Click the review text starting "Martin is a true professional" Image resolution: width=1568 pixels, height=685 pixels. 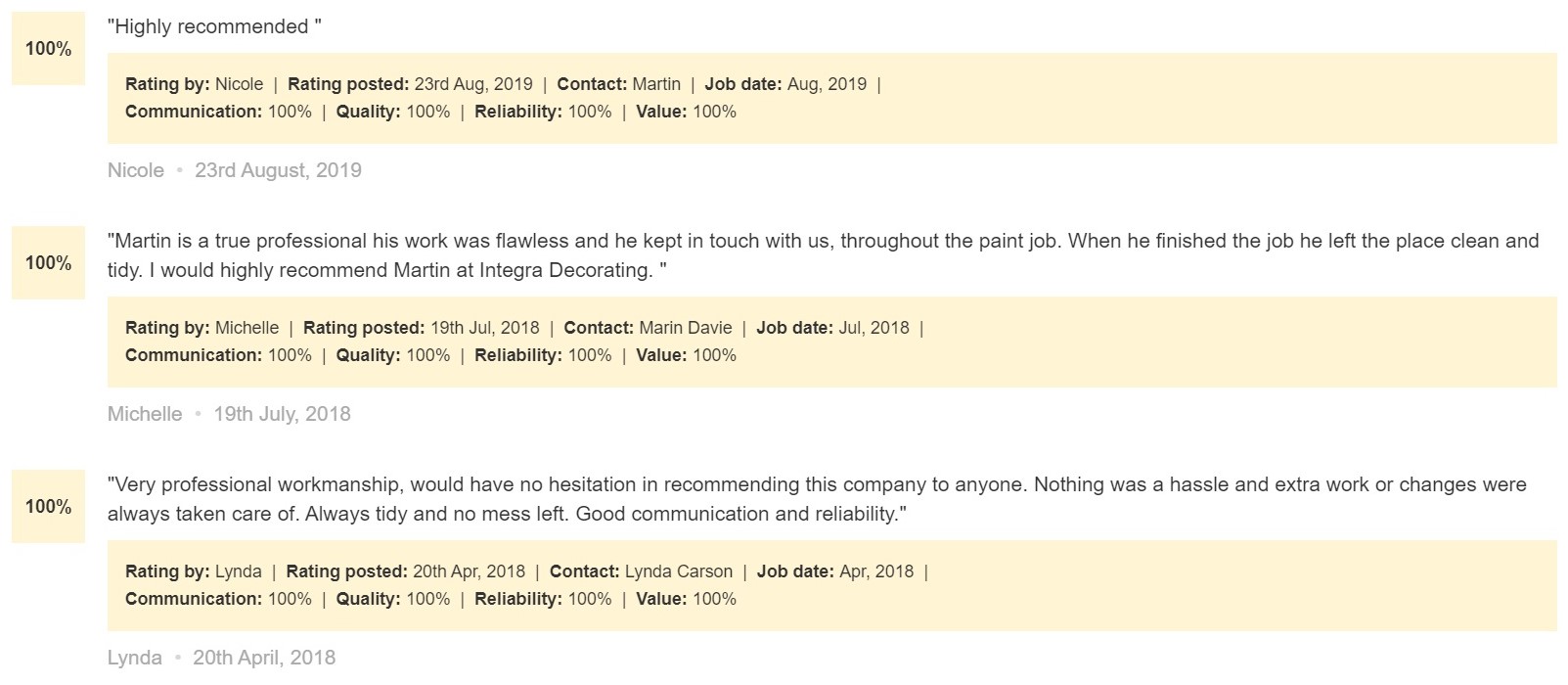[824, 255]
